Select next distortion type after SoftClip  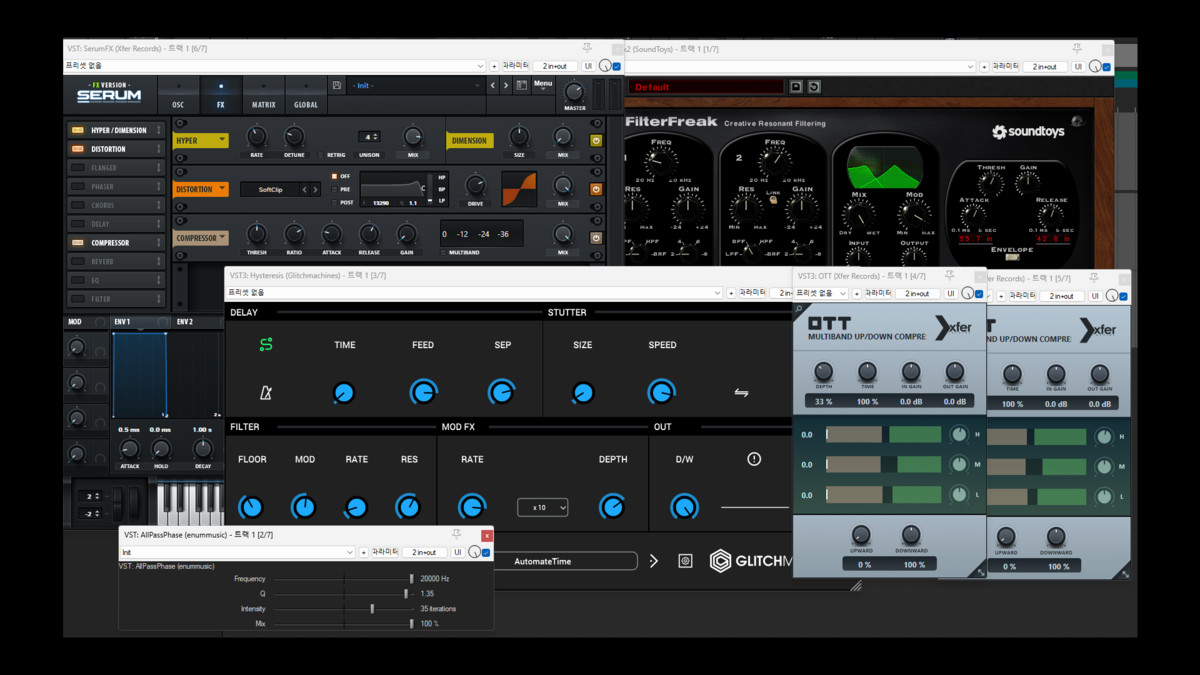pos(315,190)
